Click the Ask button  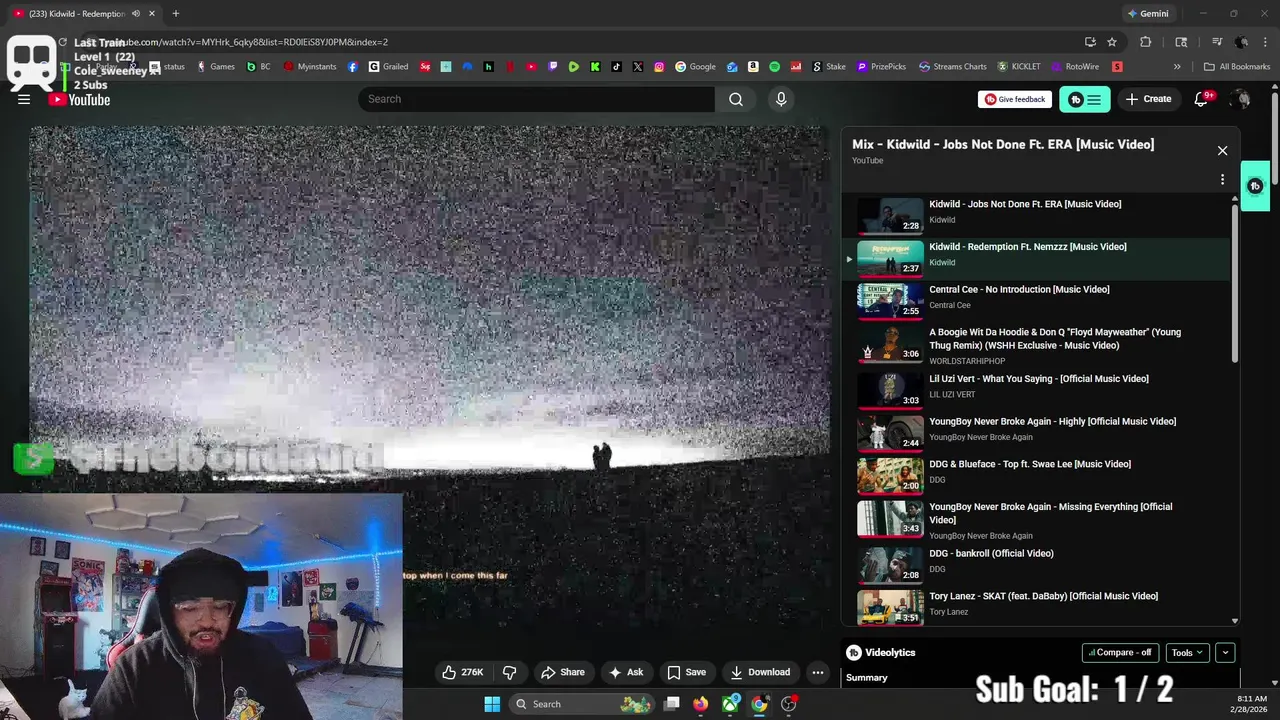pyautogui.click(x=626, y=672)
